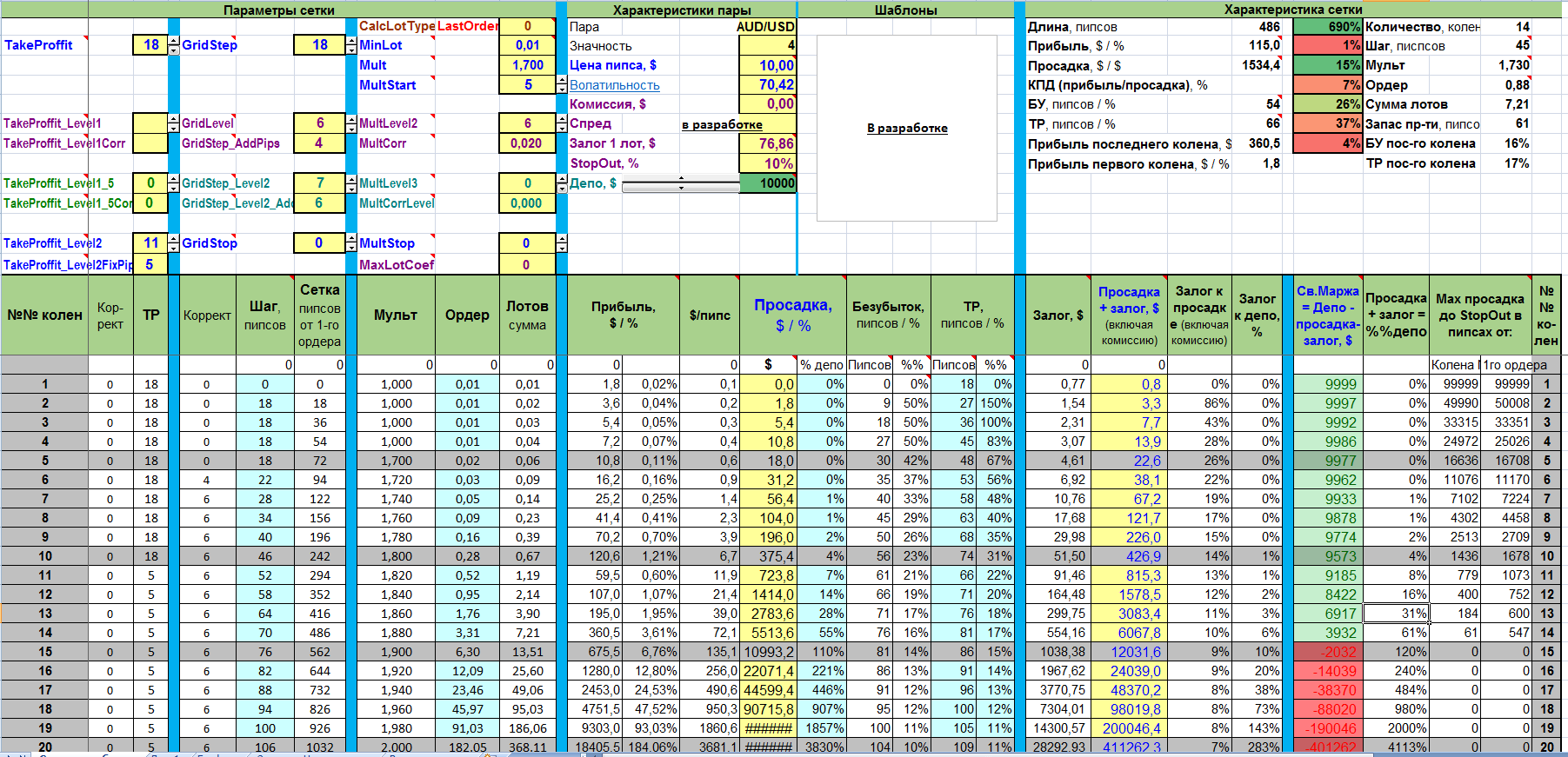Open the Волатильность hyperlink
1568x757 pixels.
(614, 85)
